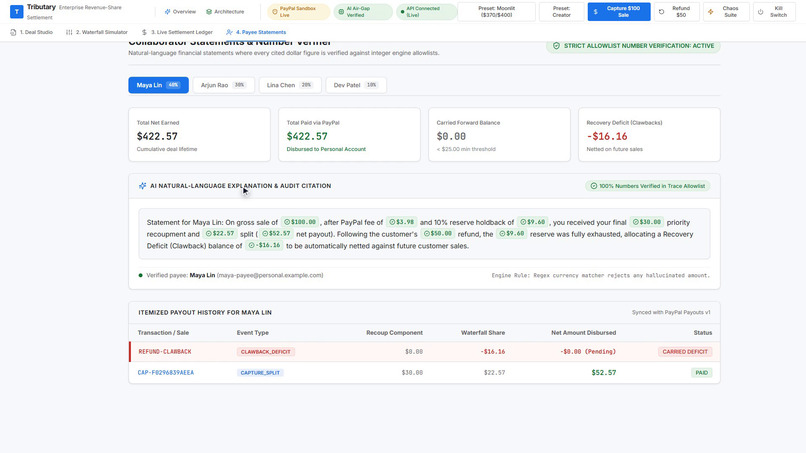Image resolution: width=806 pixels, height=453 pixels.
Task: Click the REFUND-CLAWBACK transaction ID
Action: 164,352
